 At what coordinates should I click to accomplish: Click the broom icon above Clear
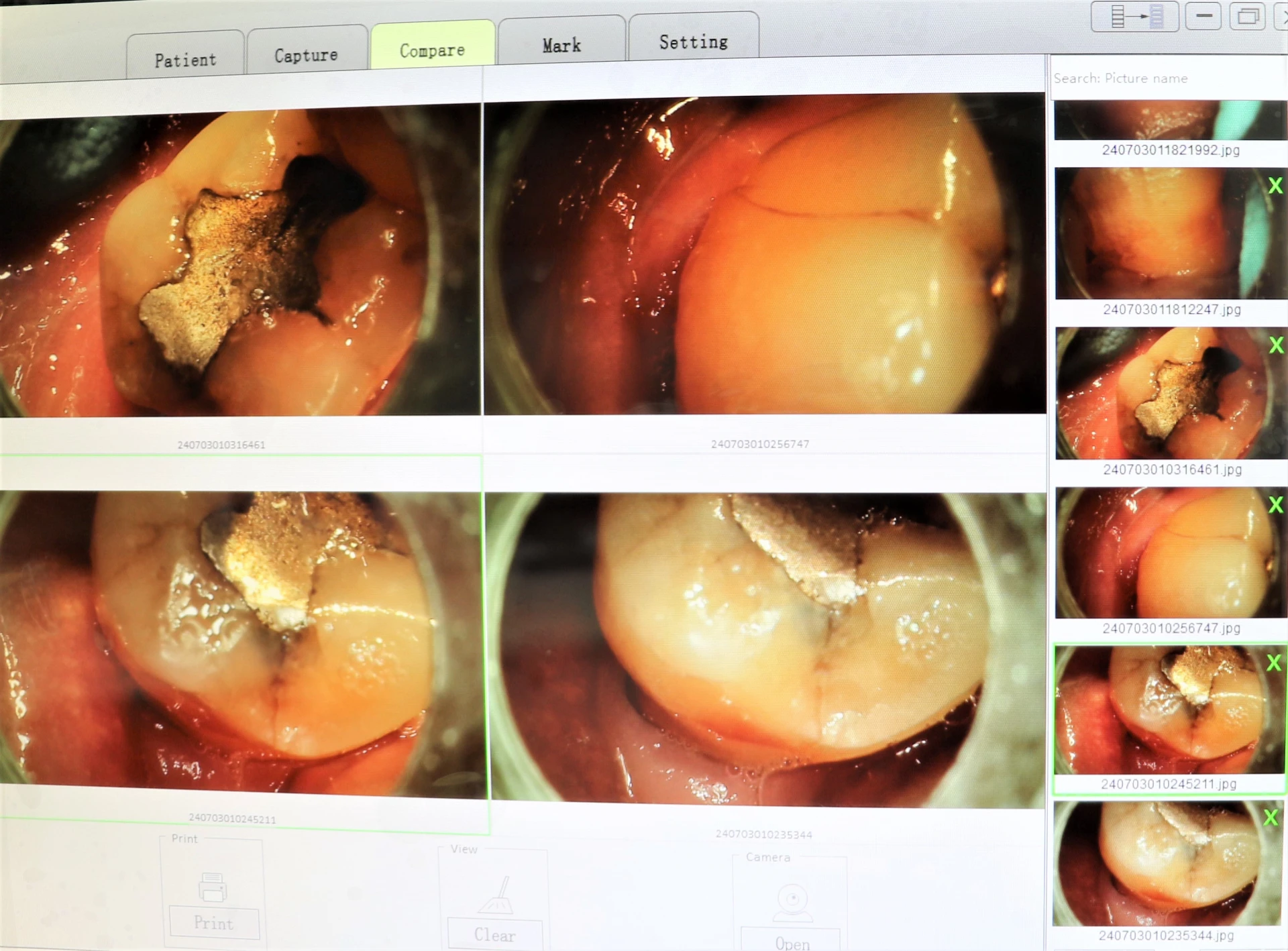(496, 895)
